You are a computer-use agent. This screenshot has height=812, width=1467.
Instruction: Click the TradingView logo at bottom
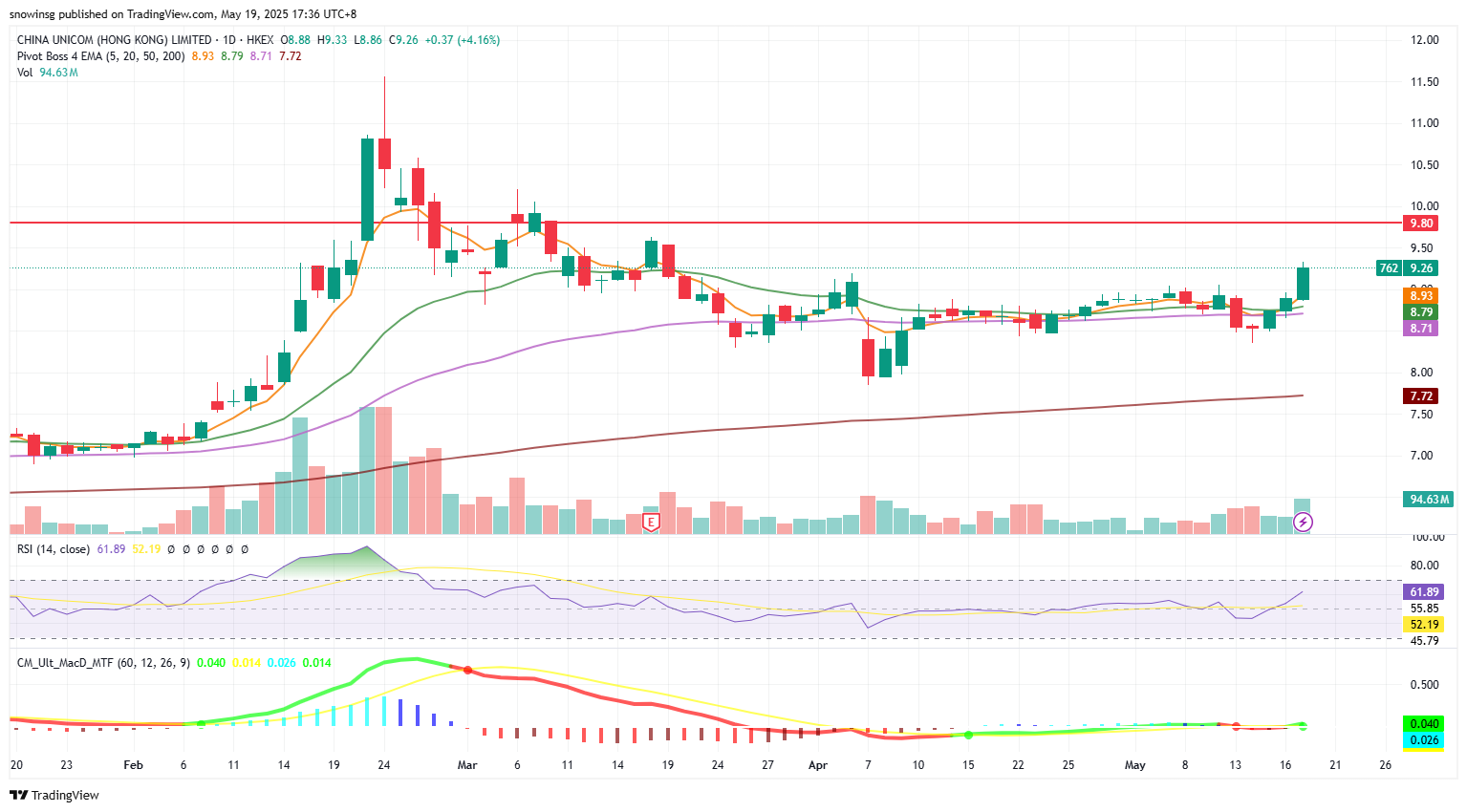click(54, 795)
